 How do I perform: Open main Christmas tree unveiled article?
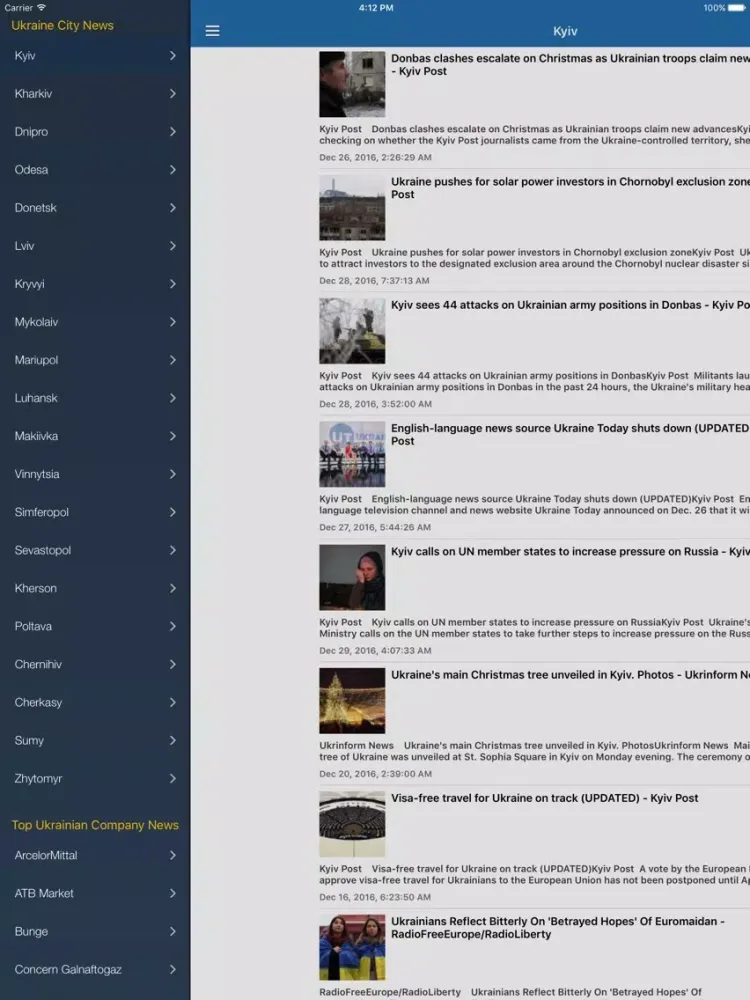(x=570, y=675)
